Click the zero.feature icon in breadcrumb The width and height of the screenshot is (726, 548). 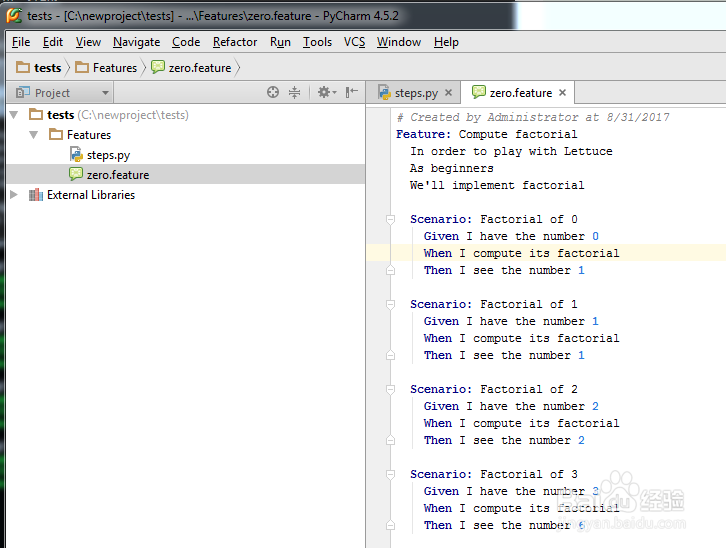(x=158, y=67)
